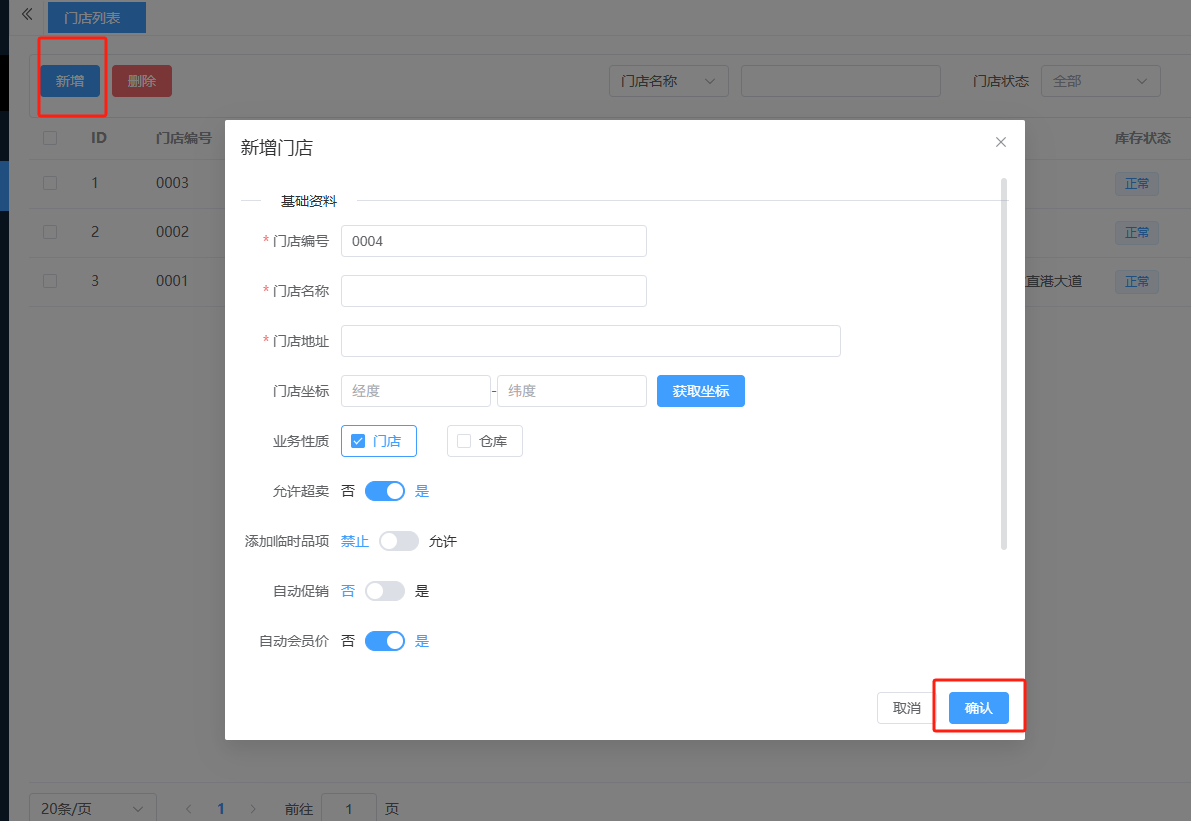Screen dimensions: 1191x821
Task: Go to previous page arrow
Action: [x=189, y=808]
